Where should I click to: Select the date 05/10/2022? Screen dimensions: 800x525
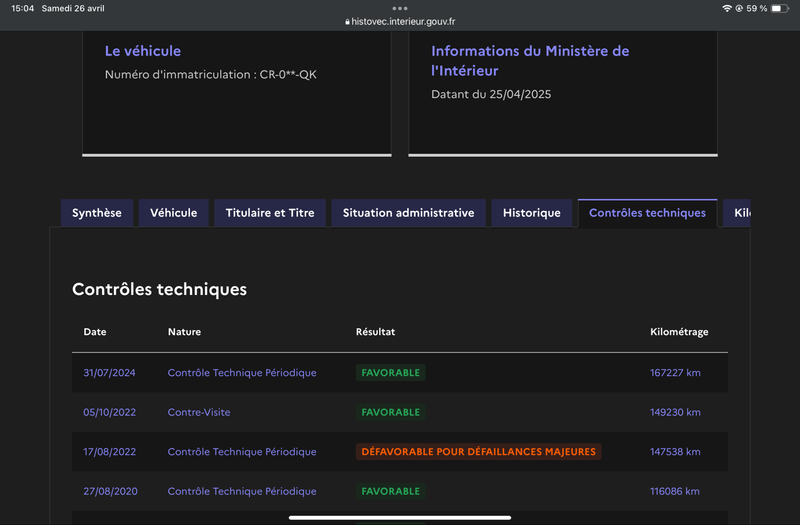(110, 412)
